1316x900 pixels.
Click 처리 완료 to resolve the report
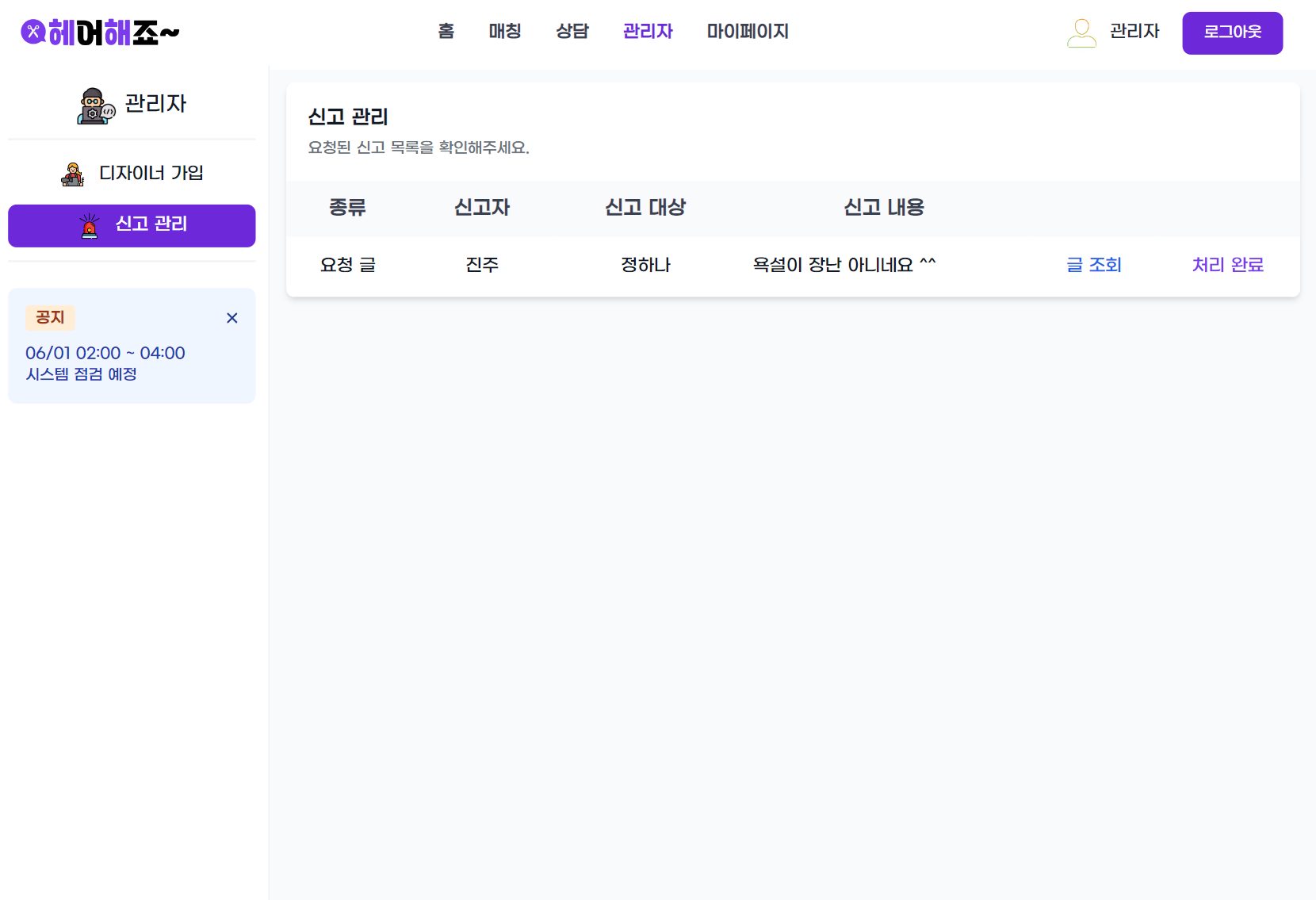coord(1227,265)
